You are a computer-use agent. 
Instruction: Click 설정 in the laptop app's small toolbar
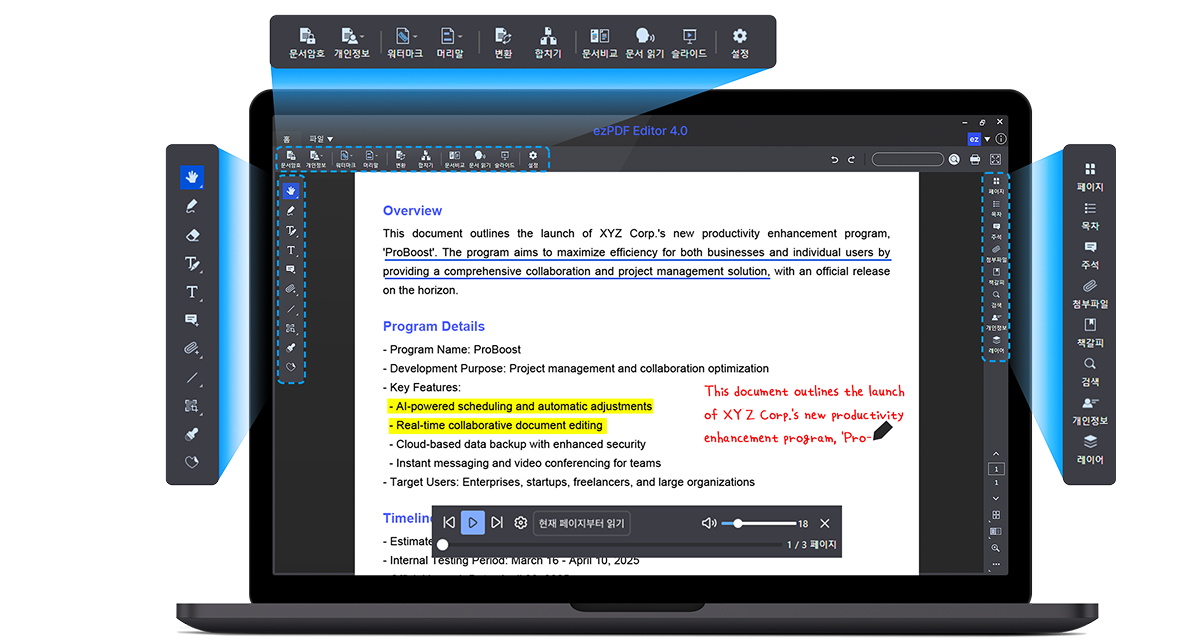pos(533,158)
